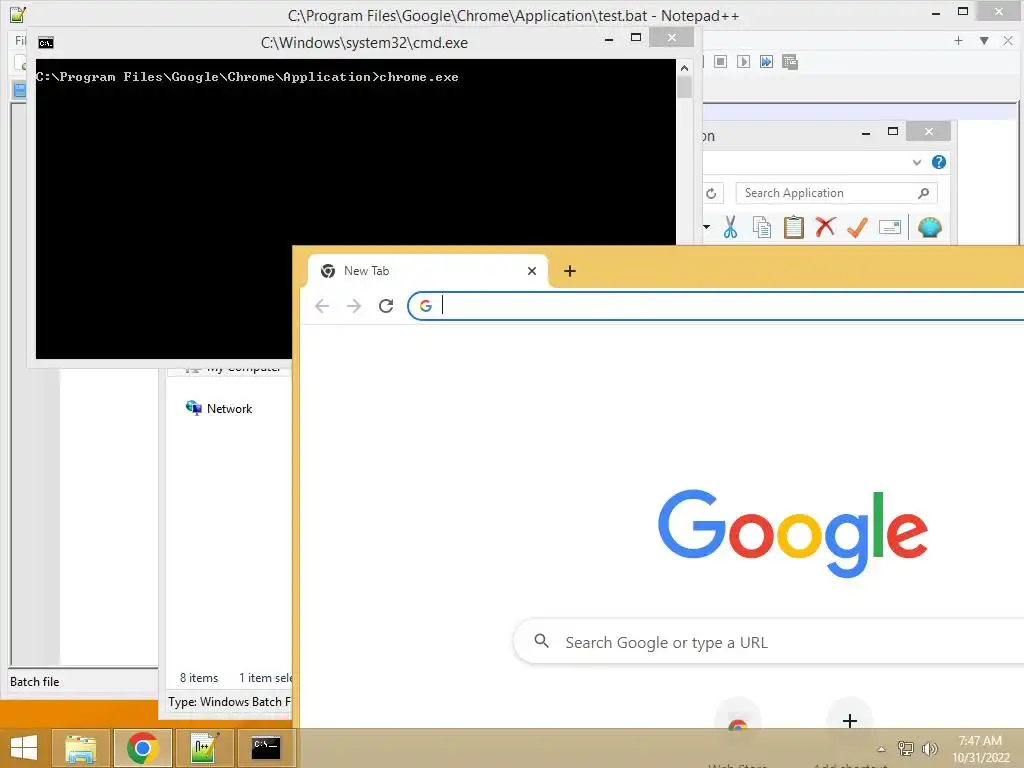Open Notepad++ tab list triangle dropdown
The width and height of the screenshot is (1024, 768).
coord(984,40)
